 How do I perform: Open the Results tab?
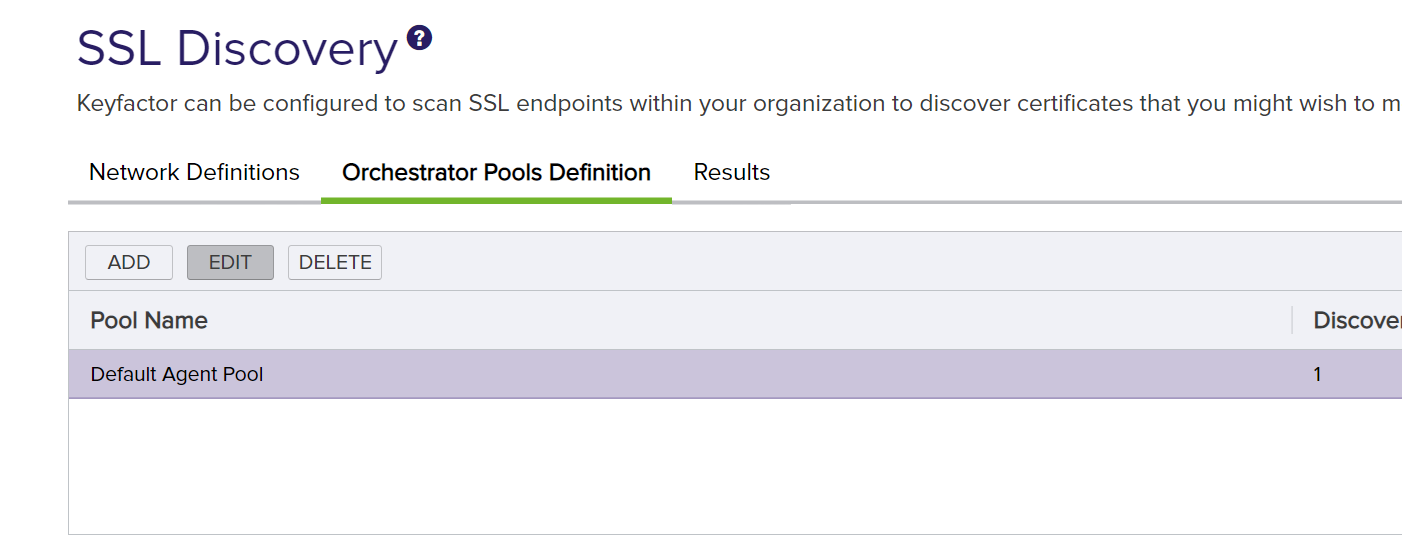coord(731,172)
